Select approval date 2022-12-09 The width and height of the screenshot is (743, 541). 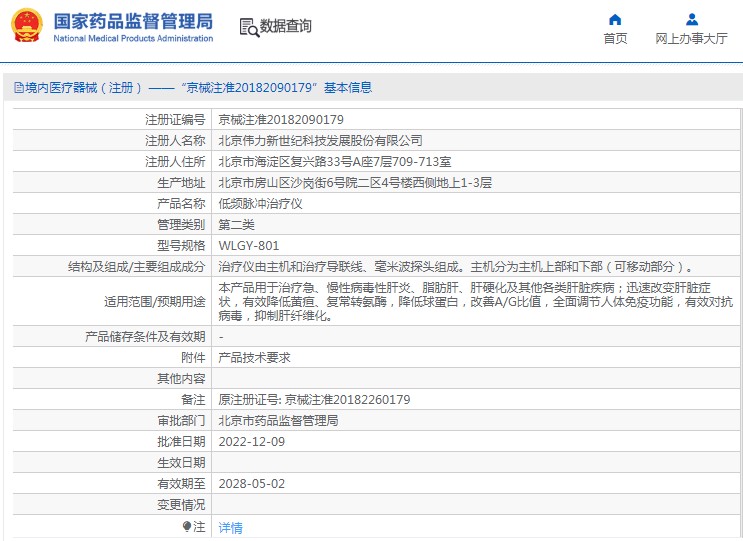pyautogui.click(x=252, y=442)
